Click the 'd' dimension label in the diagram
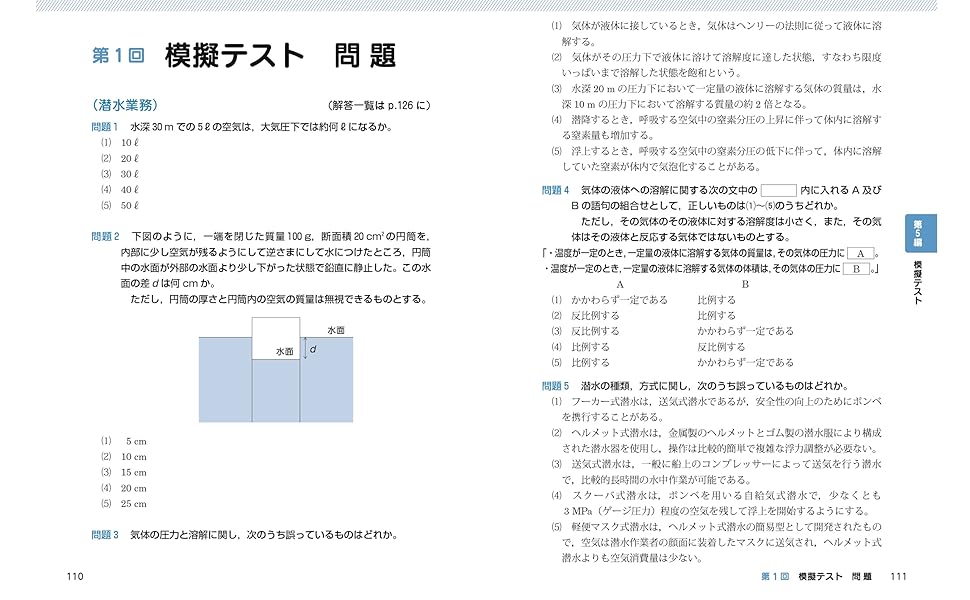Viewport: 970px width, 600px height. click(313, 349)
